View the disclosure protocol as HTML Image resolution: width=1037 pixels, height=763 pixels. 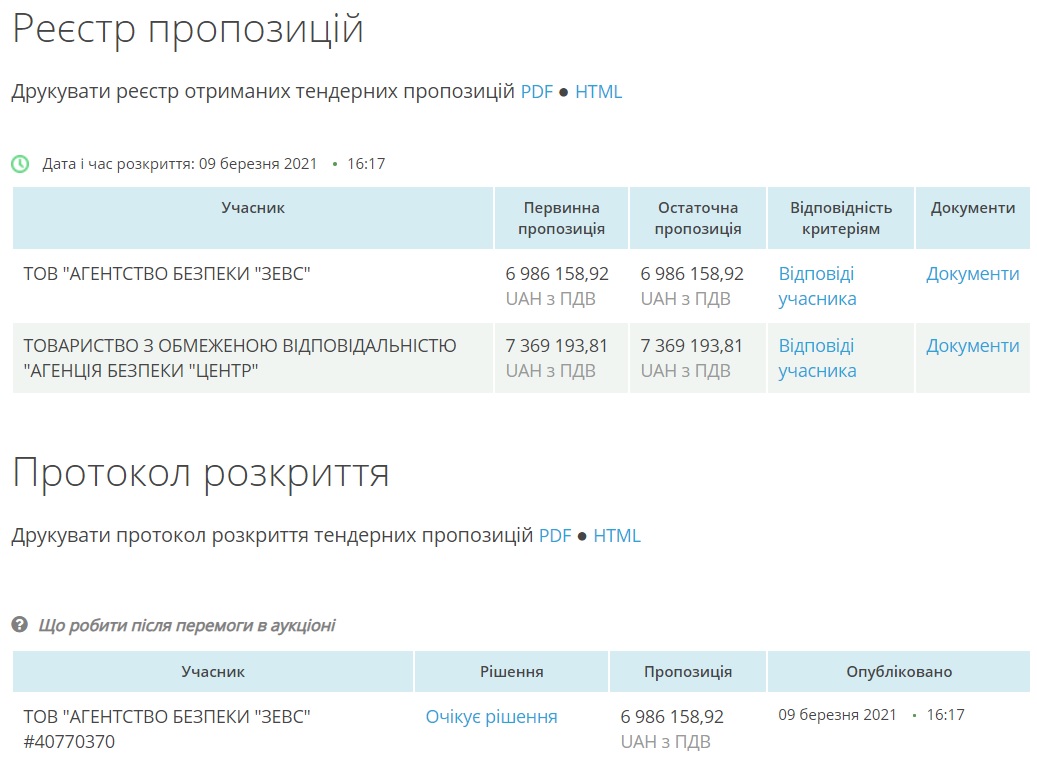point(616,536)
